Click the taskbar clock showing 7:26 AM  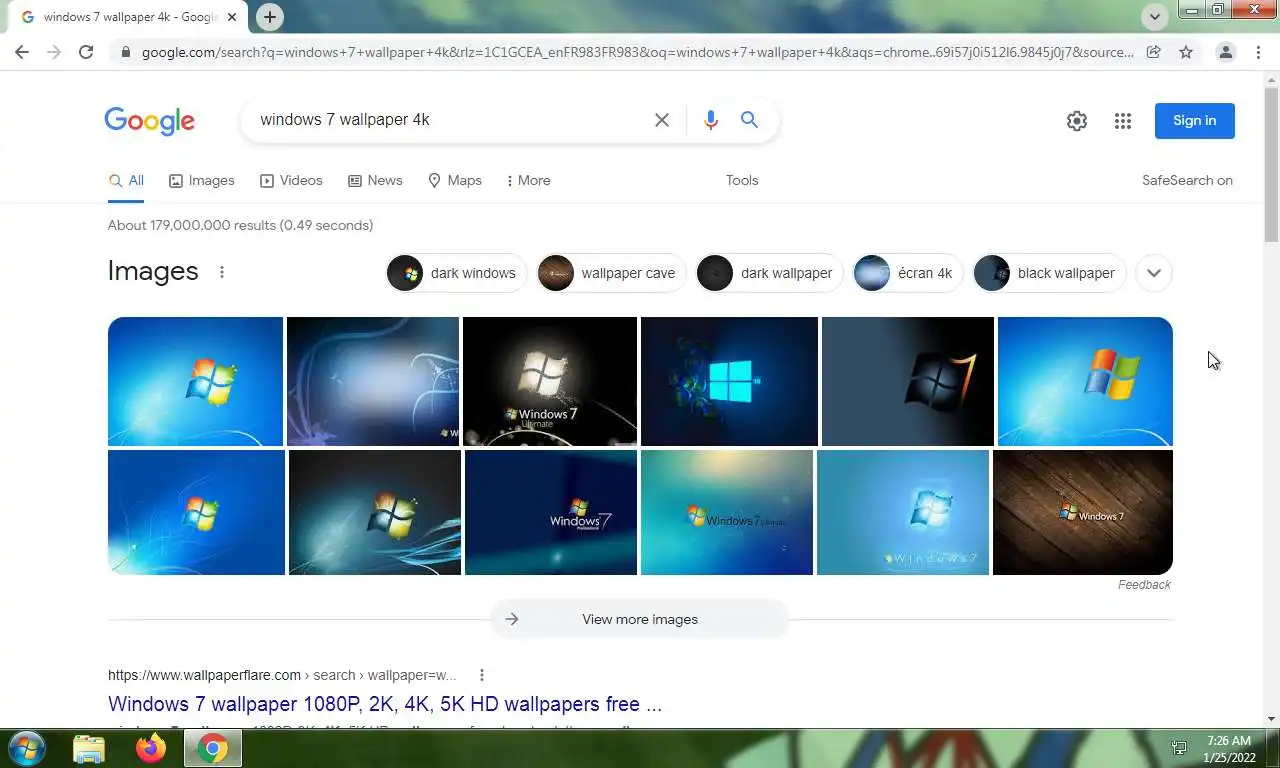(1229, 749)
